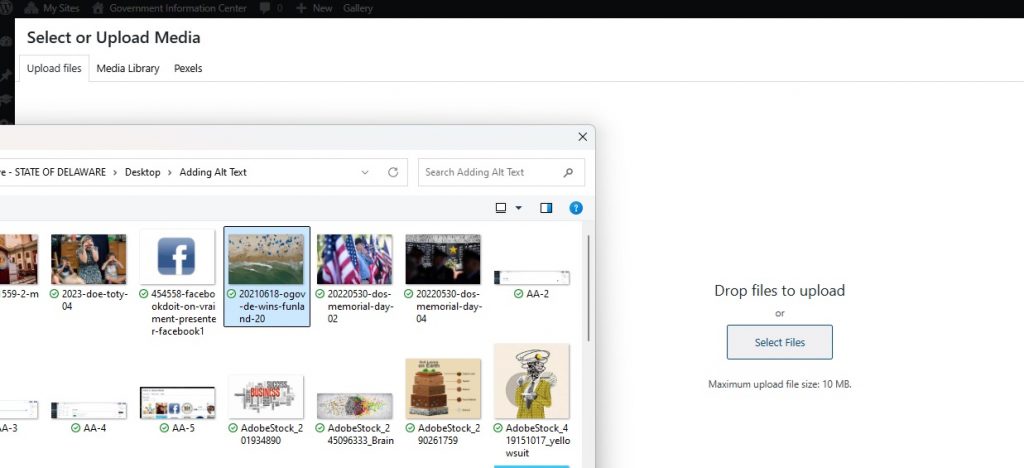1024x468 pixels.
Task: Refresh the Adding Alt Text folder
Action: [393, 172]
